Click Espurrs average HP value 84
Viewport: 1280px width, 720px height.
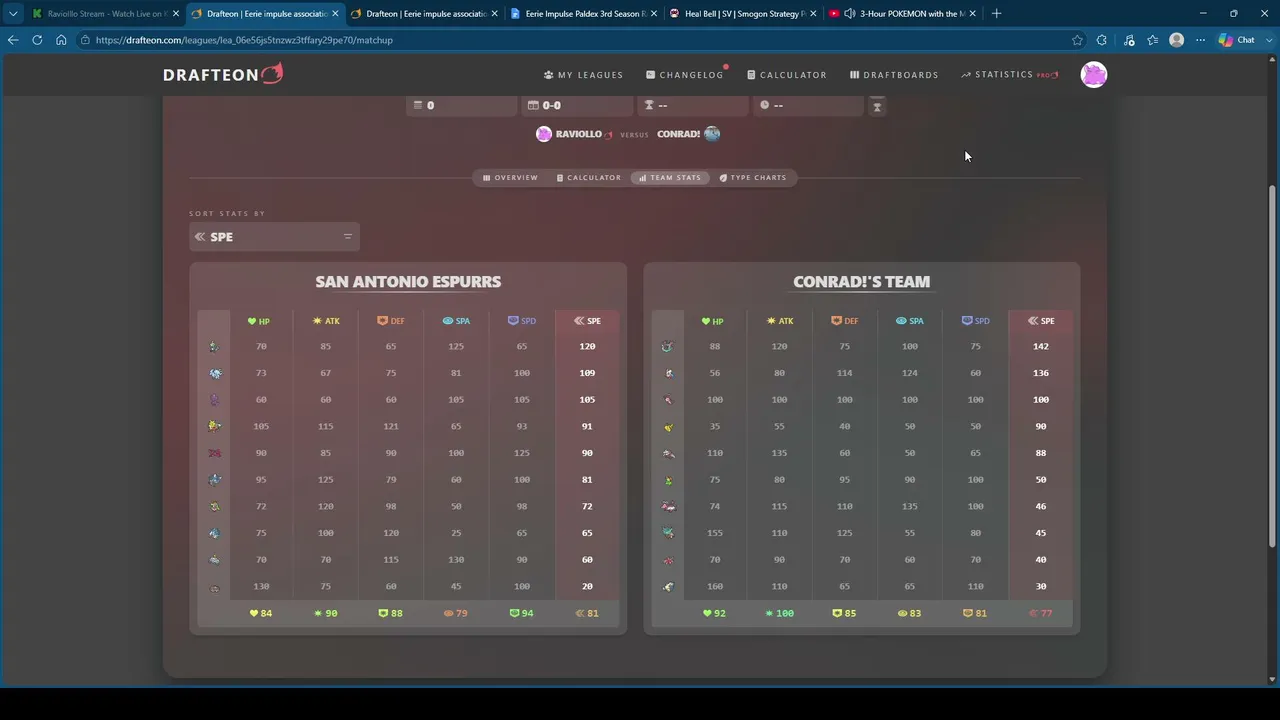pos(261,613)
